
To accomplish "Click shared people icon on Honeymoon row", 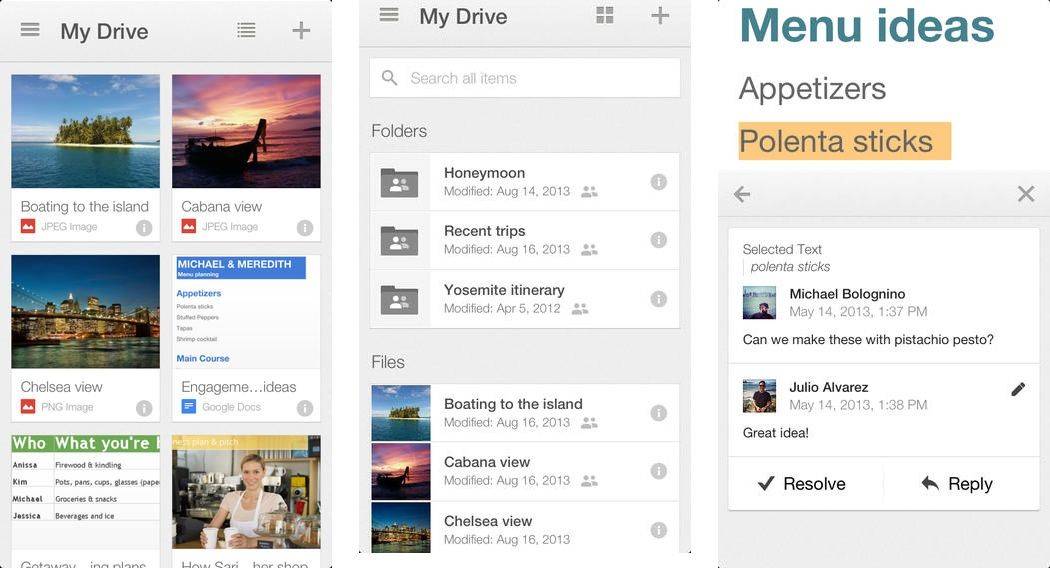I will [x=589, y=192].
